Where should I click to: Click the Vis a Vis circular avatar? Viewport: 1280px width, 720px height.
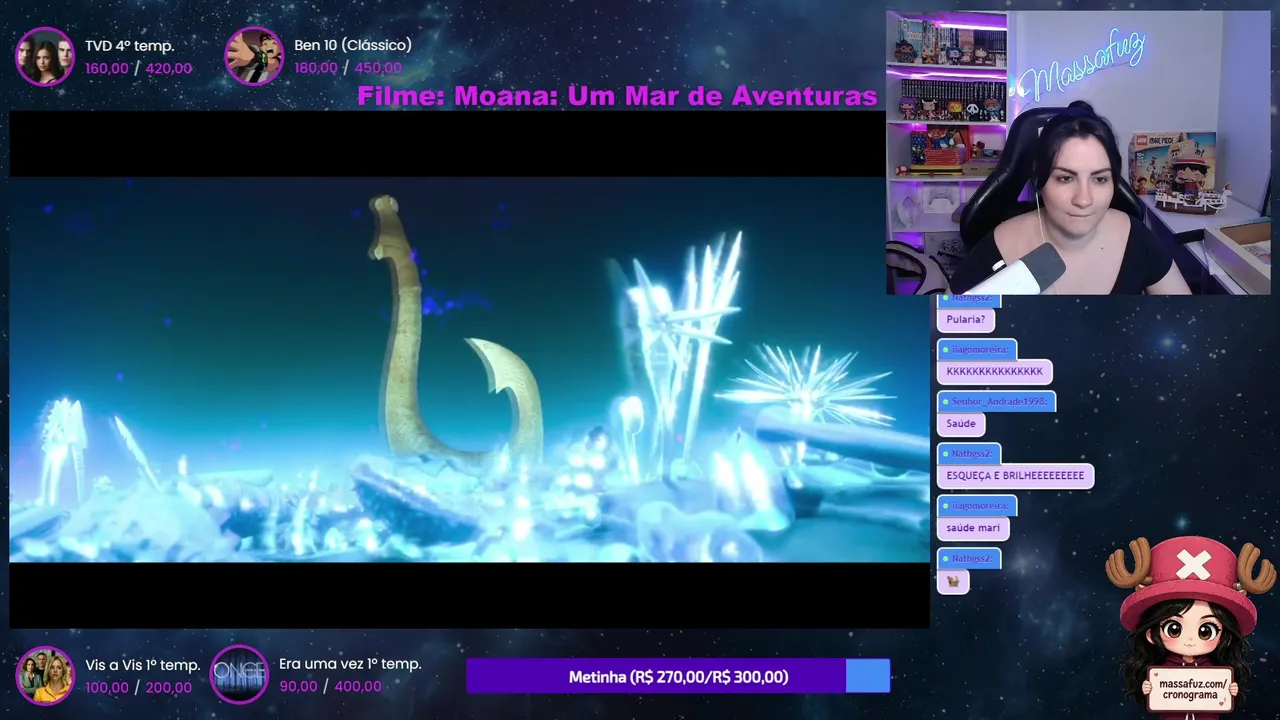(45, 675)
